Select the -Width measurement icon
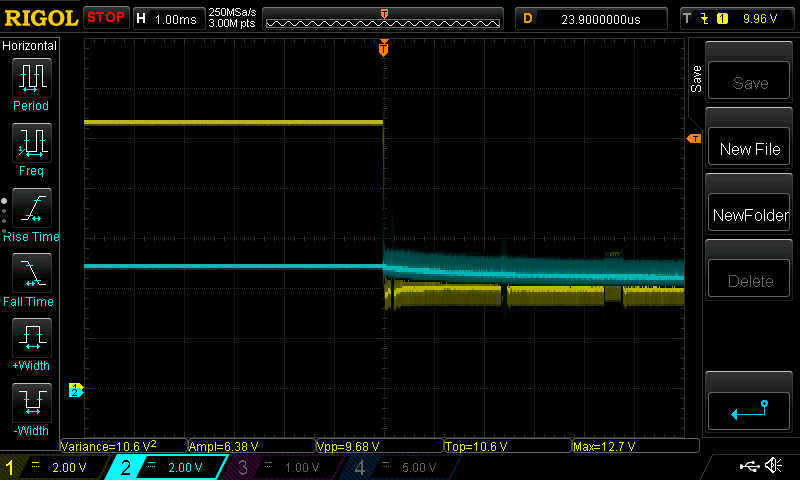800x480 pixels. [x=32, y=402]
